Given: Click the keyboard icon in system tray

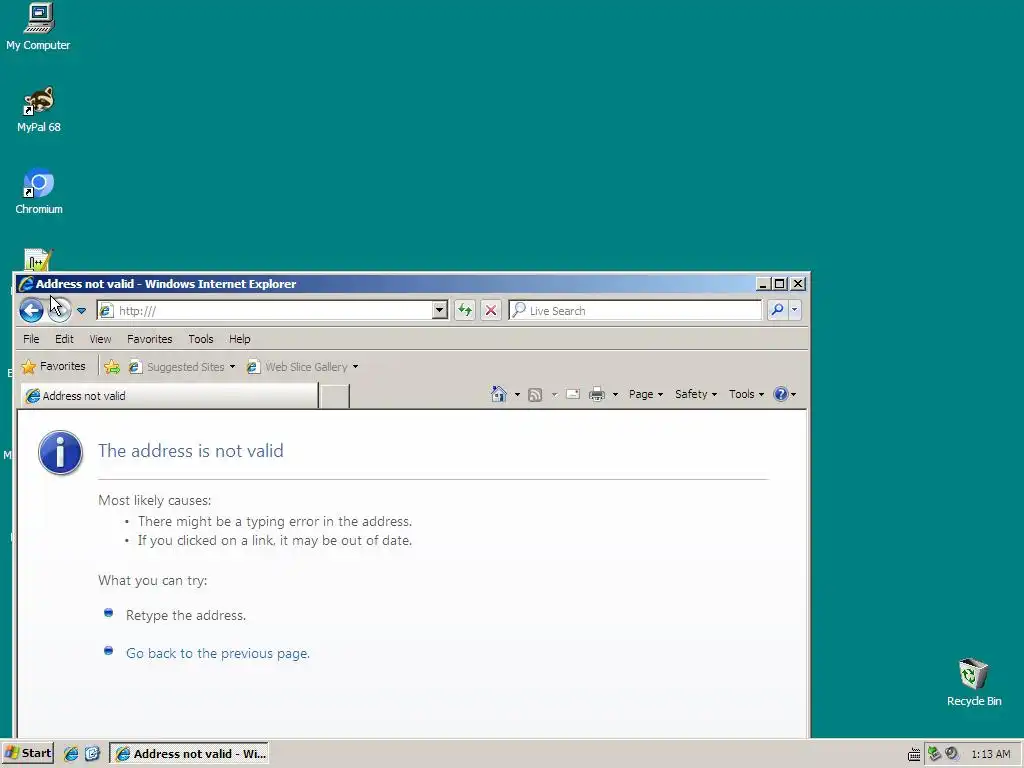Looking at the screenshot, I should 914,755.
